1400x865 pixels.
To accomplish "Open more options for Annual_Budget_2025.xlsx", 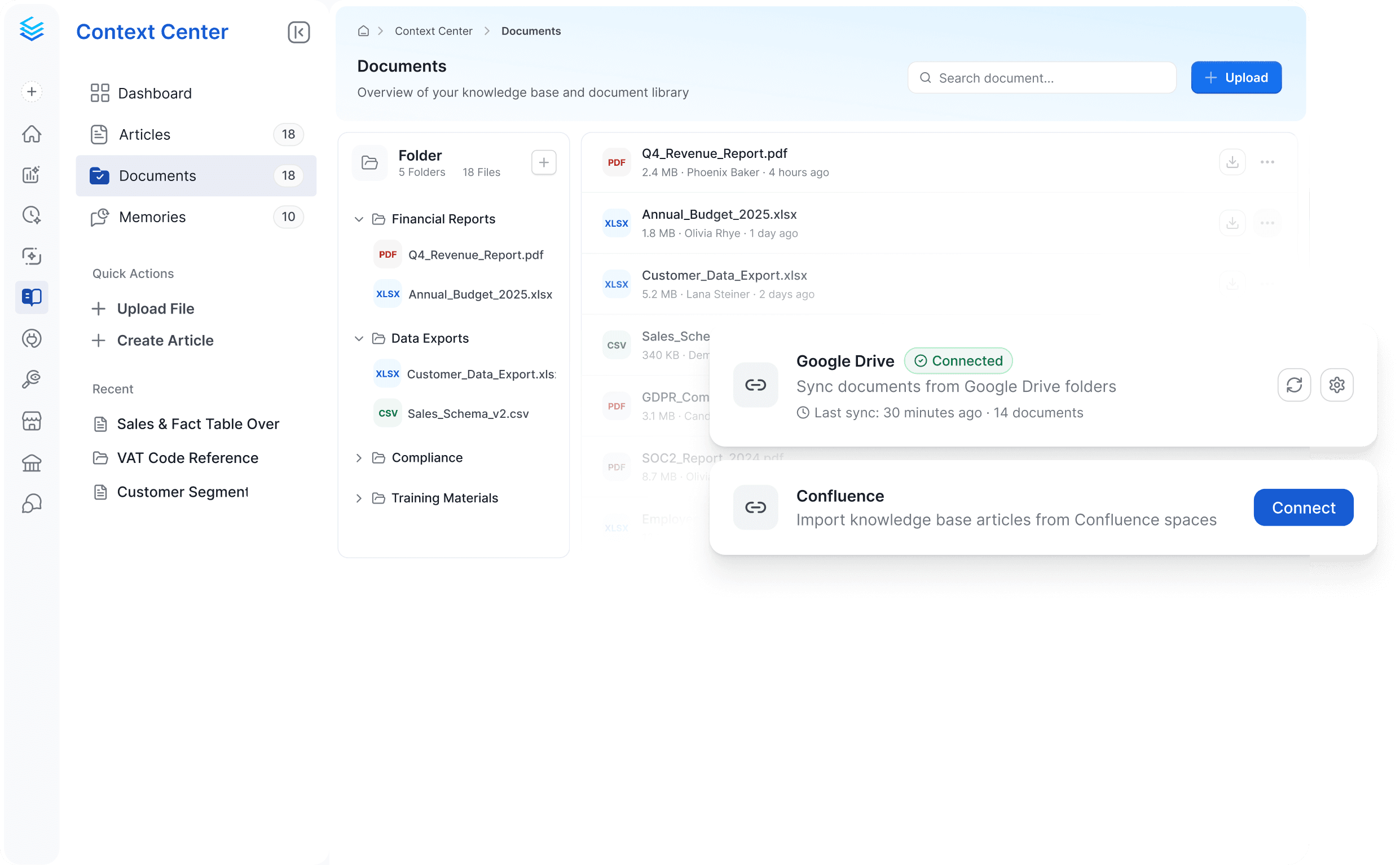I will point(1267,223).
